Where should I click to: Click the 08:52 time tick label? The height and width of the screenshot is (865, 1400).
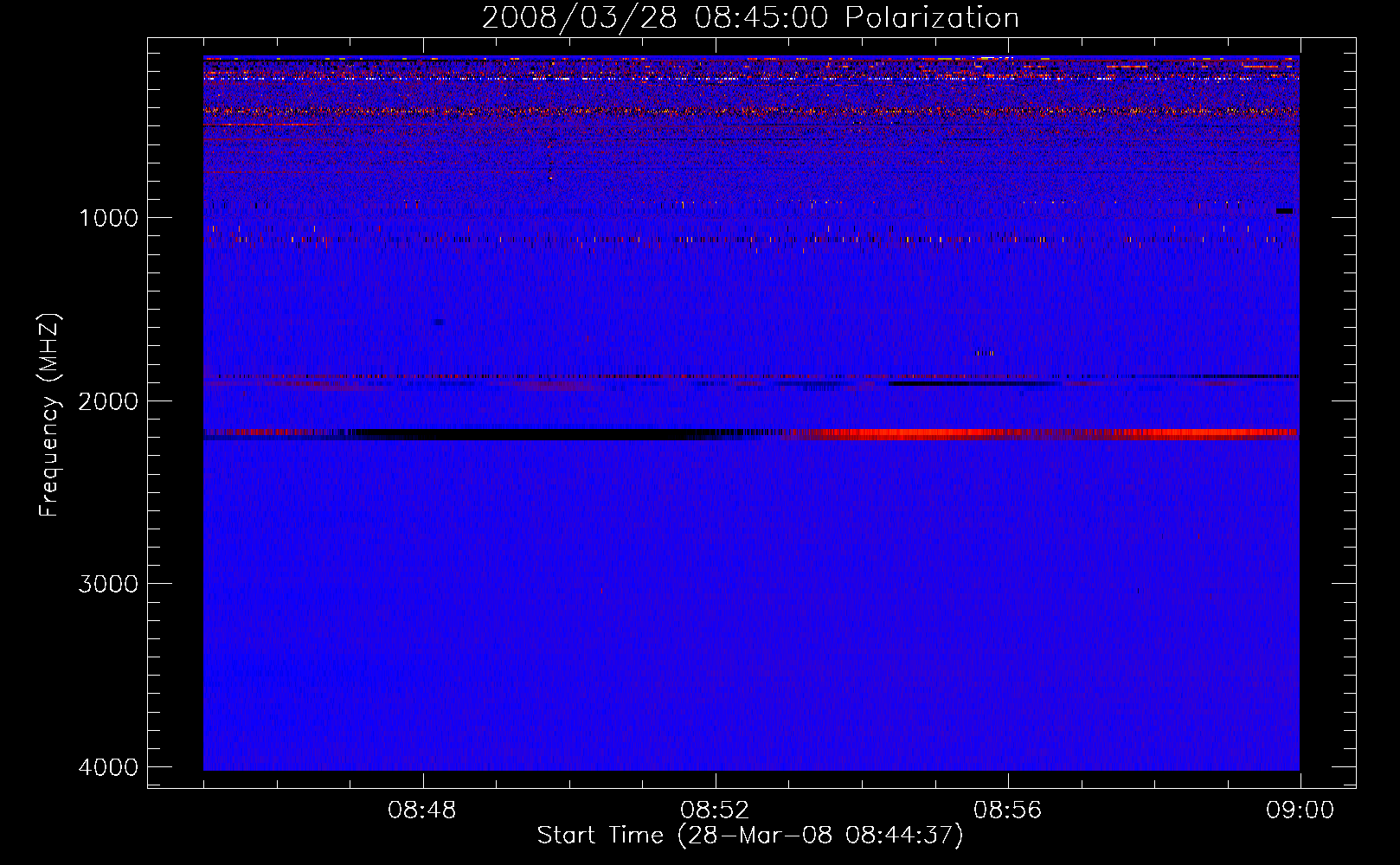click(x=715, y=811)
